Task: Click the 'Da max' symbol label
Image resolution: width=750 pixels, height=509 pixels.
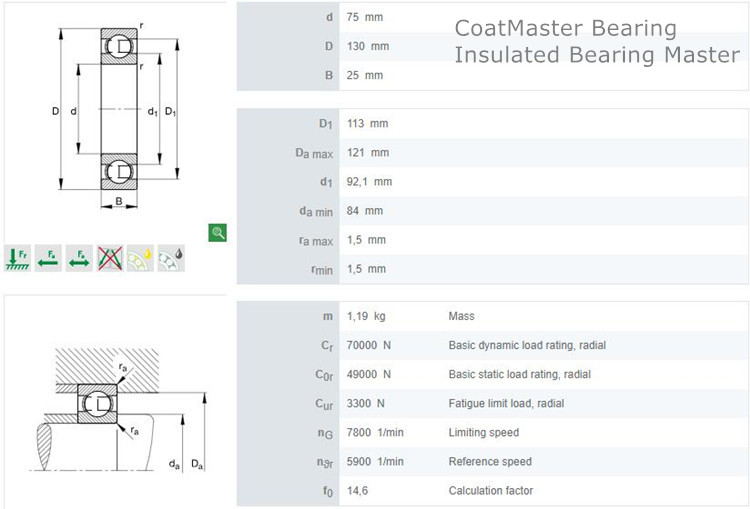Action: pos(314,154)
